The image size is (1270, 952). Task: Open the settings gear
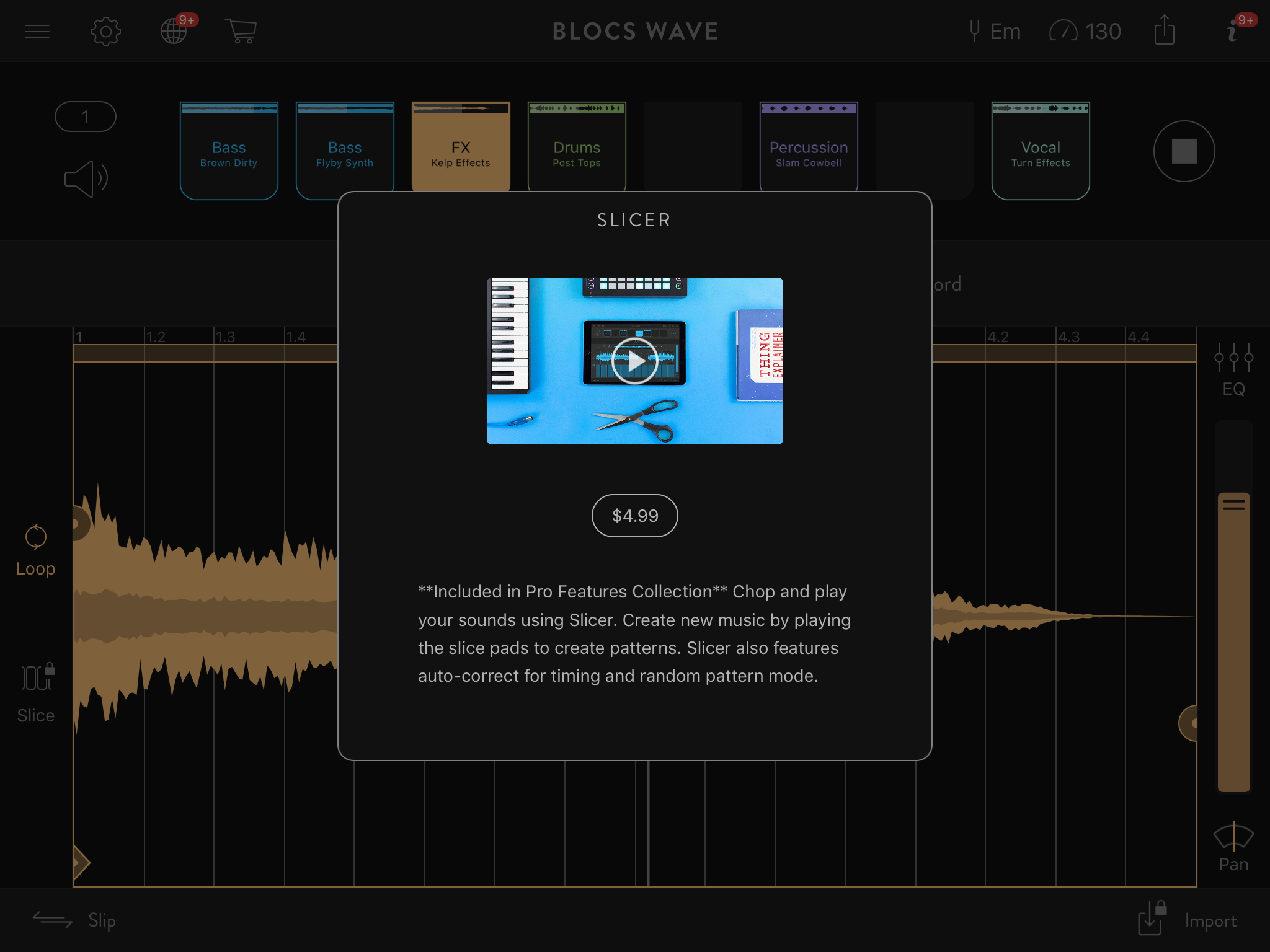click(105, 32)
